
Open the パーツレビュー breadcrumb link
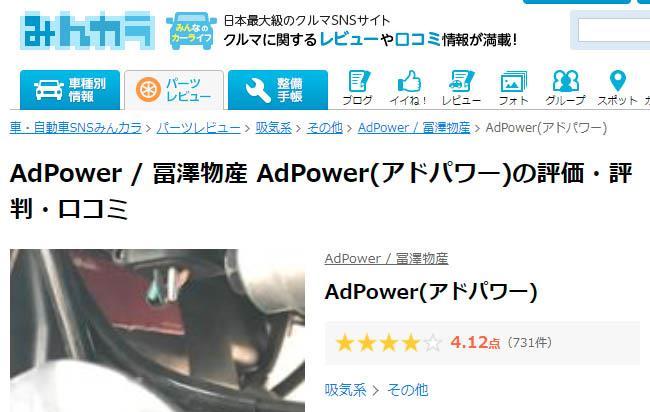(x=199, y=128)
